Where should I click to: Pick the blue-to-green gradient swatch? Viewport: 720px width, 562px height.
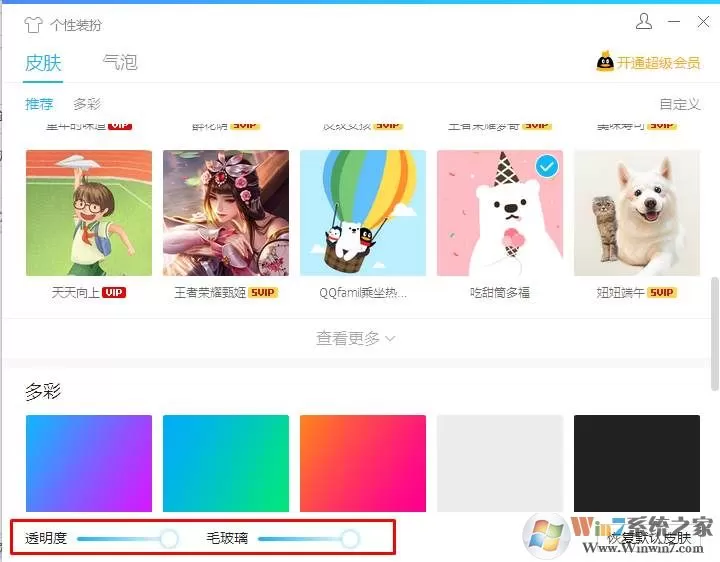[x=226, y=463]
